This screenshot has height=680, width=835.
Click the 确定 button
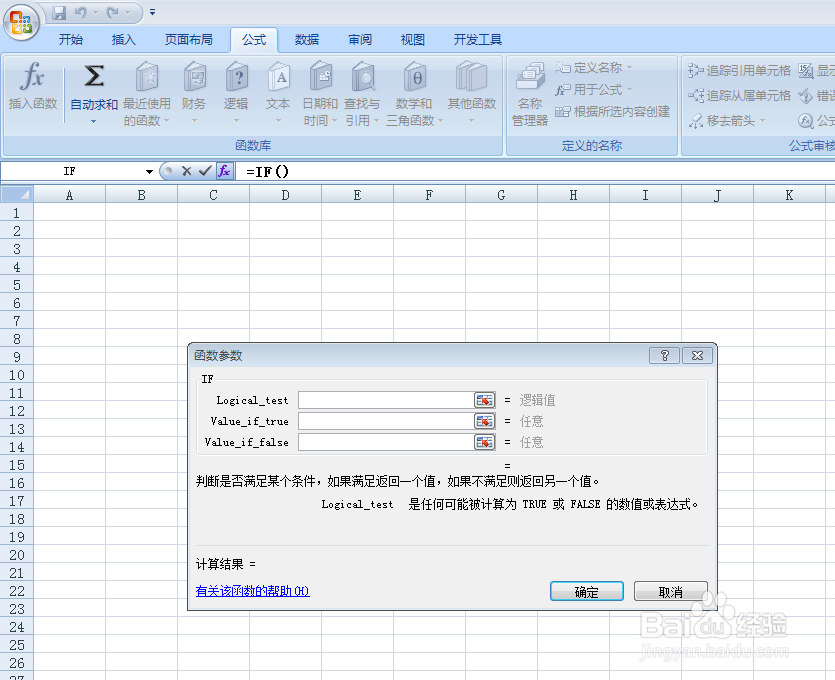(x=587, y=592)
